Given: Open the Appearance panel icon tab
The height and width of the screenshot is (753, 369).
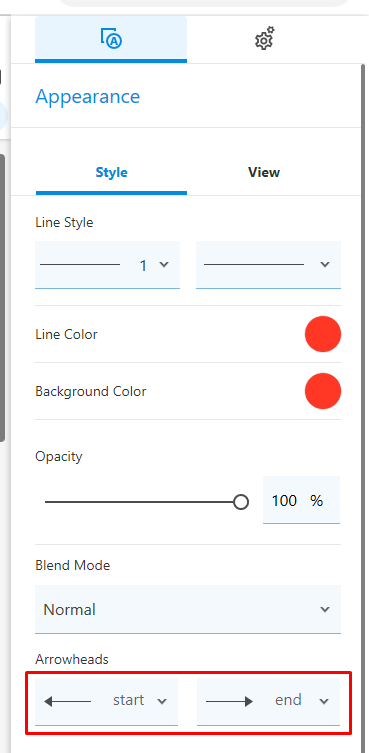Looking at the screenshot, I should (111, 39).
